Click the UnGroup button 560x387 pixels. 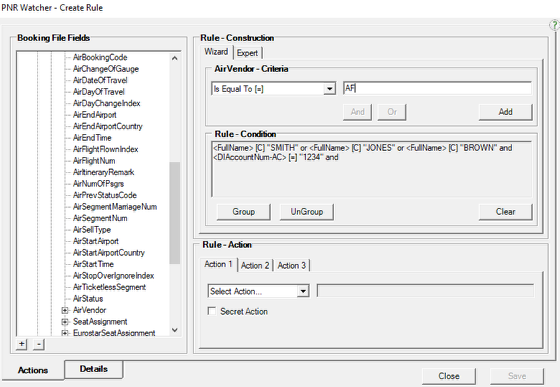coord(307,212)
